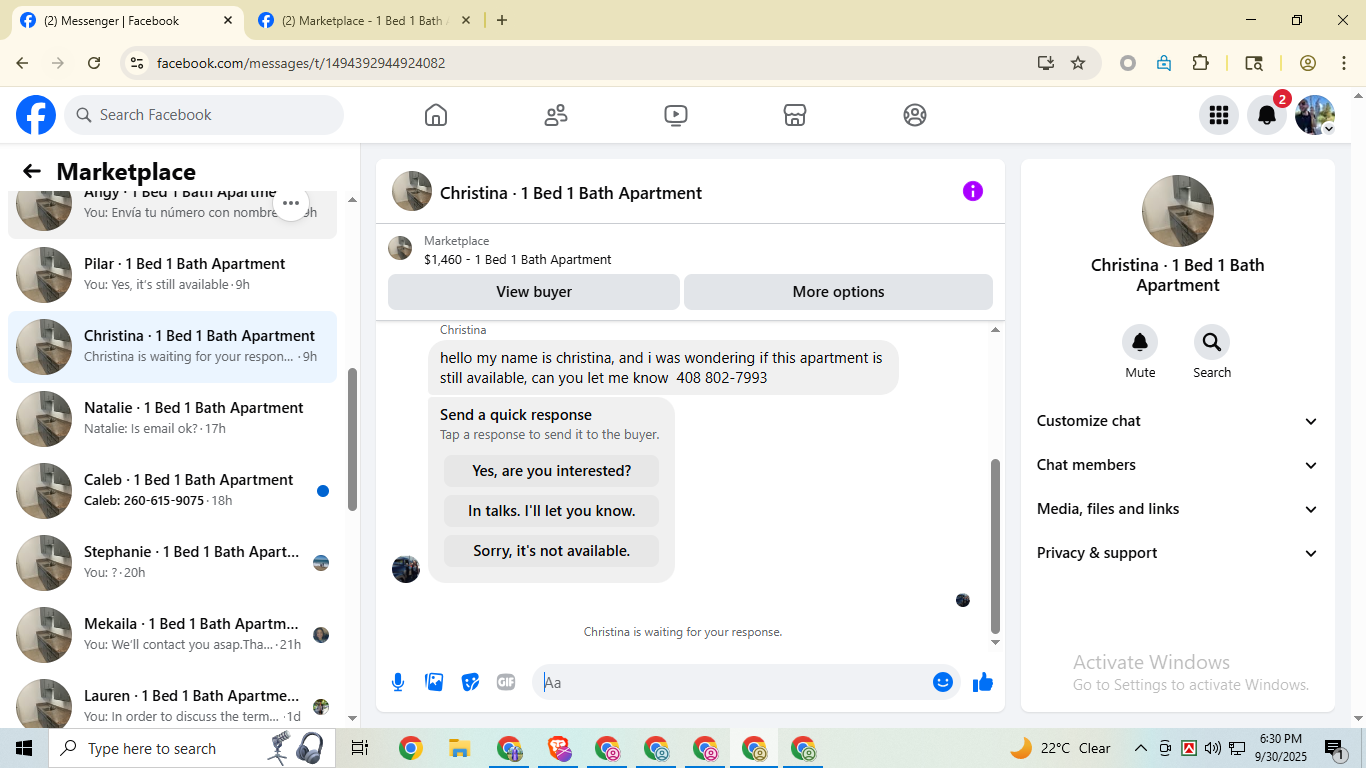1366x768 pixels.
Task: Expand the Chat members section
Action: (x=1178, y=465)
